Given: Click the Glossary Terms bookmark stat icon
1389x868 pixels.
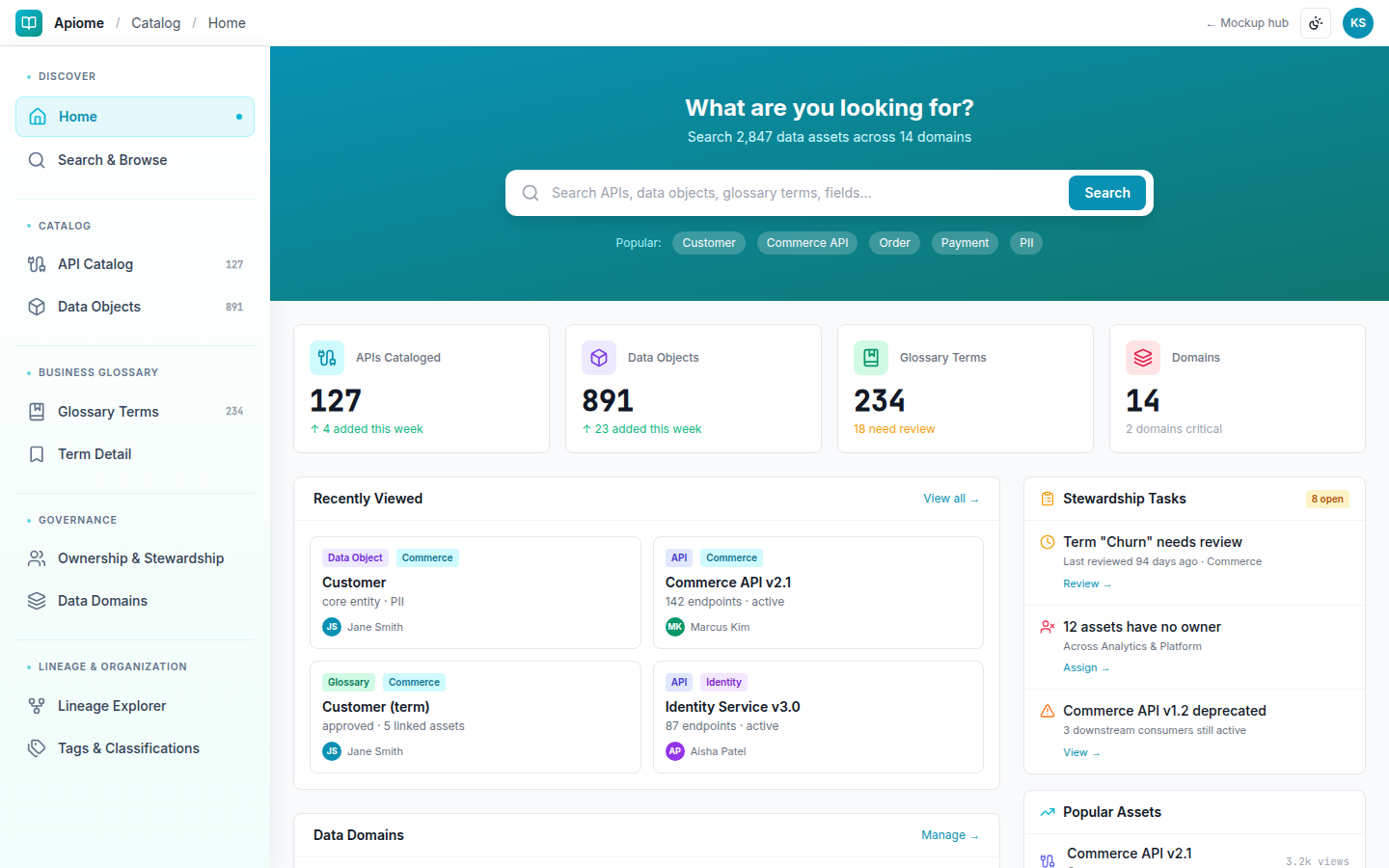Looking at the screenshot, I should (x=871, y=358).
